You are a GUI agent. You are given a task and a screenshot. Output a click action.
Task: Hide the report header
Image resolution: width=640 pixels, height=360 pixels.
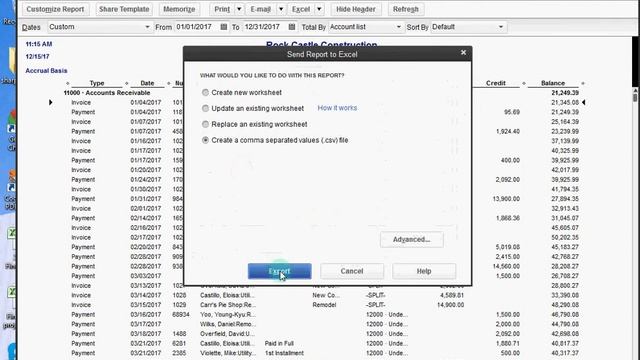click(x=356, y=9)
